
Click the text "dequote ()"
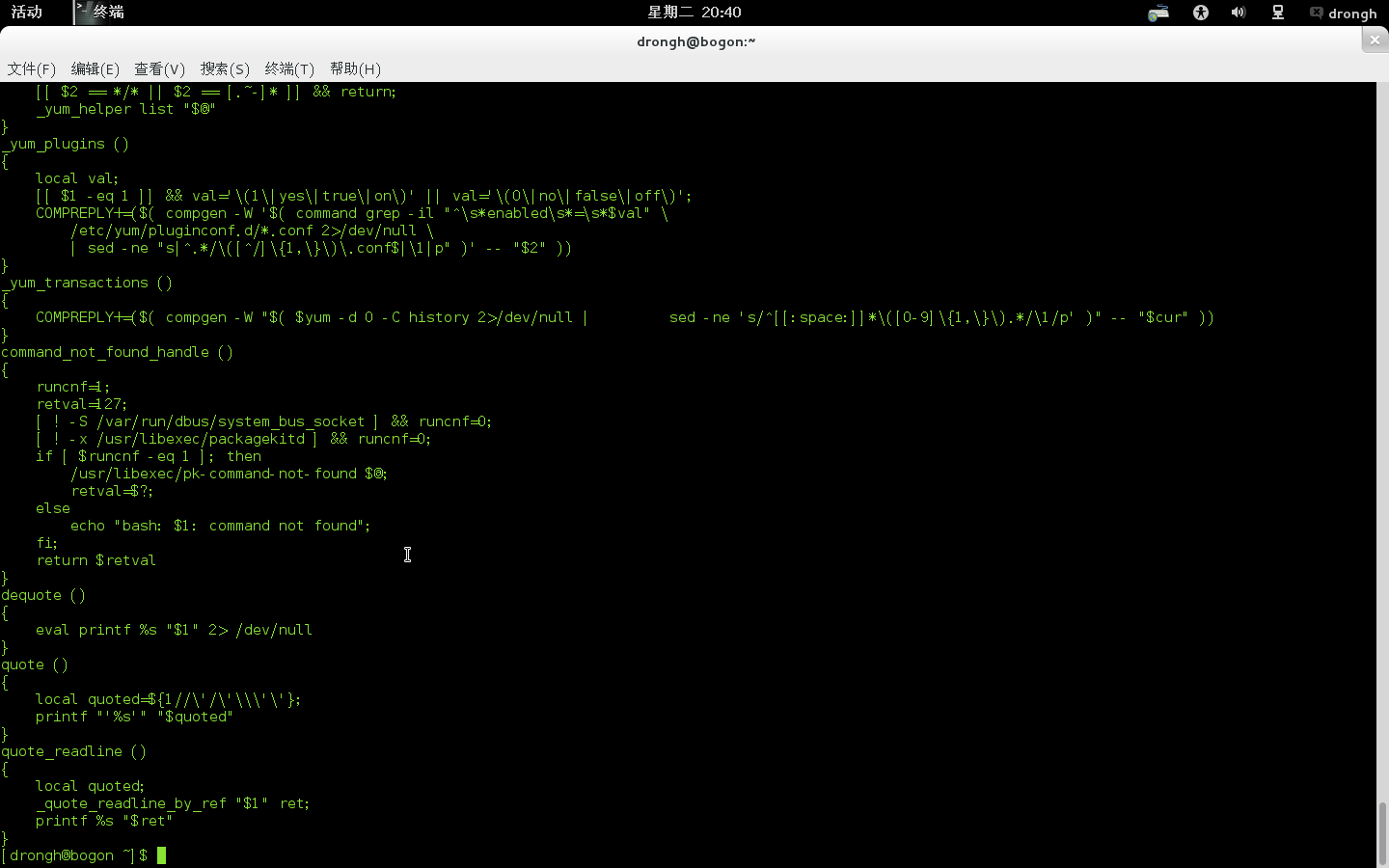click(43, 595)
